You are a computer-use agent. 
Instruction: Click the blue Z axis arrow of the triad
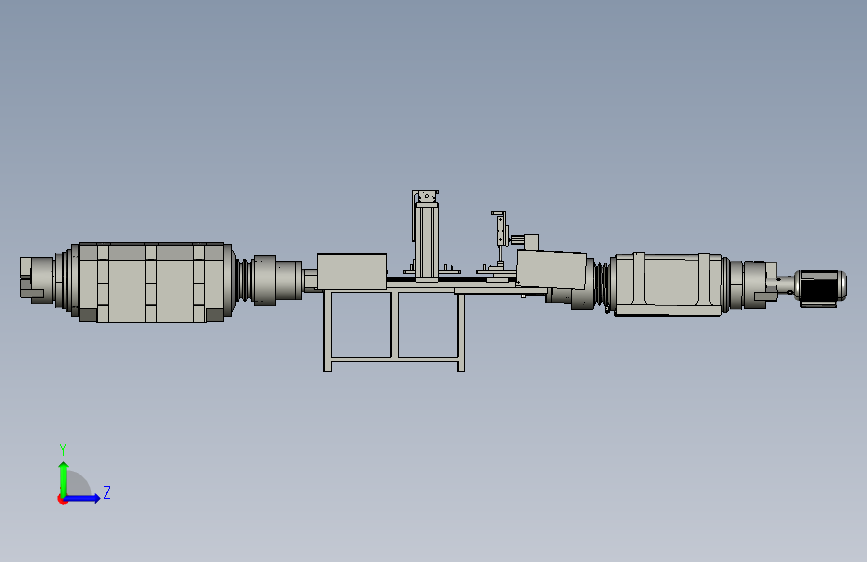[83, 498]
